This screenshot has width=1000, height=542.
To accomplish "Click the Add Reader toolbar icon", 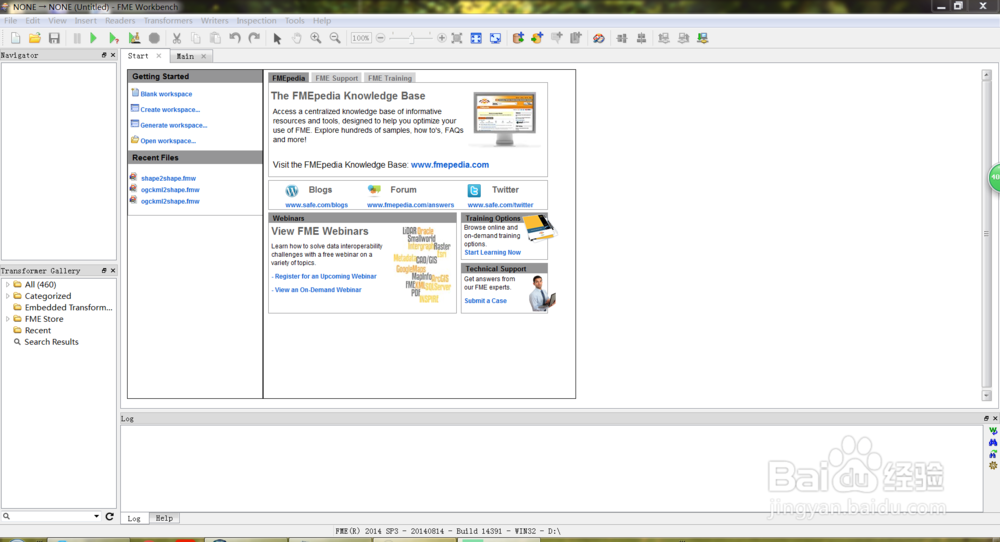I will [518, 38].
